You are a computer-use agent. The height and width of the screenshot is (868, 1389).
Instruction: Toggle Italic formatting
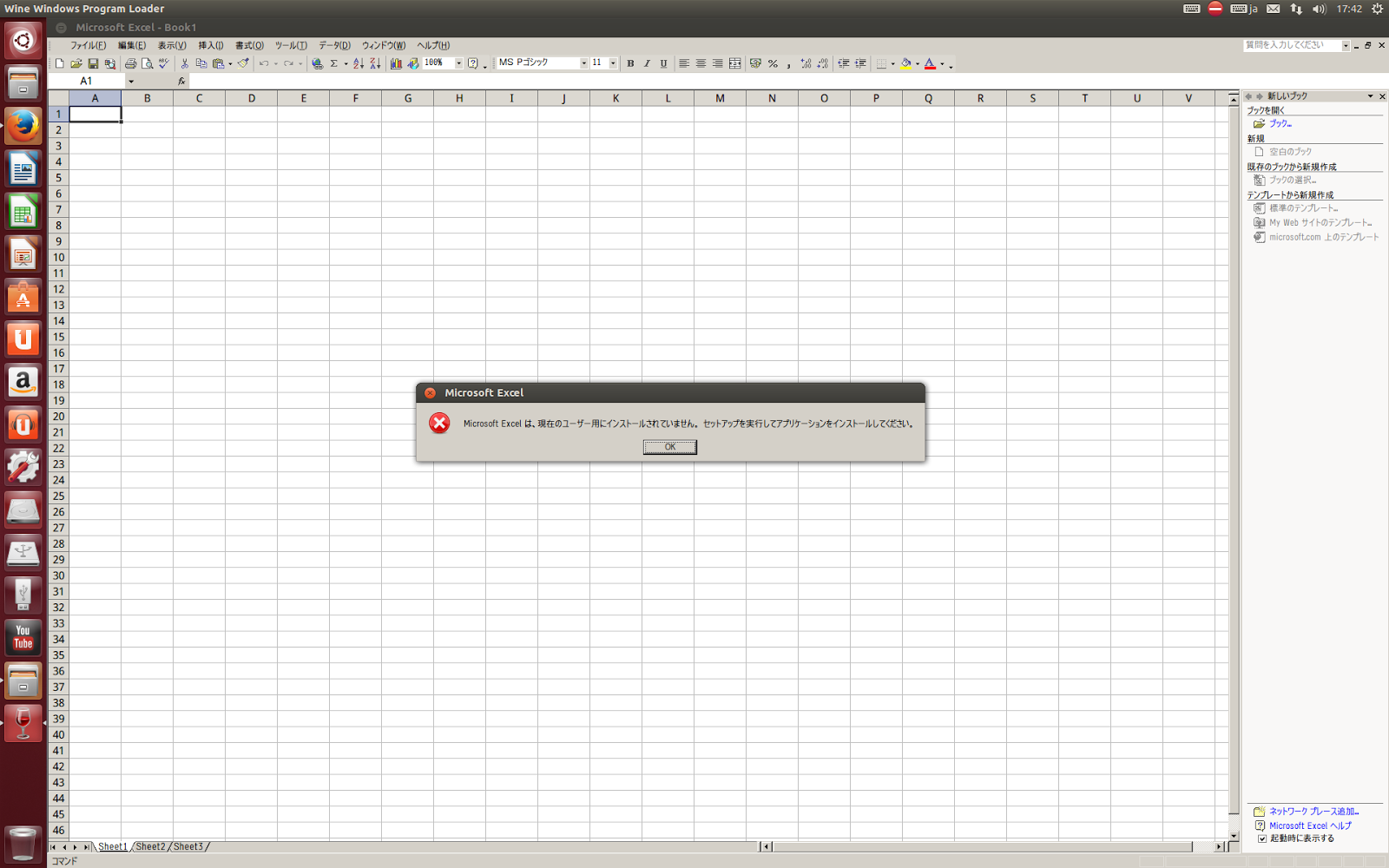647,63
